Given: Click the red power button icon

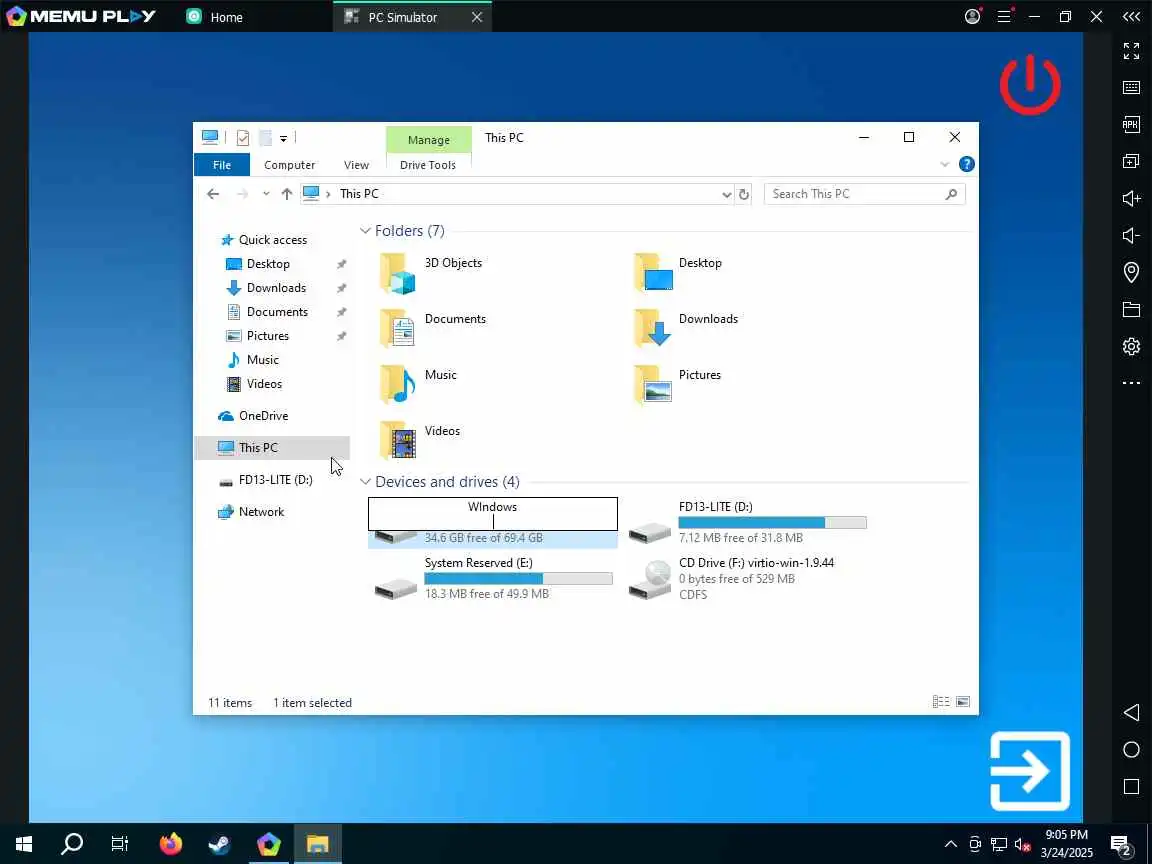Looking at the screenshot, I should point(1029,84).
